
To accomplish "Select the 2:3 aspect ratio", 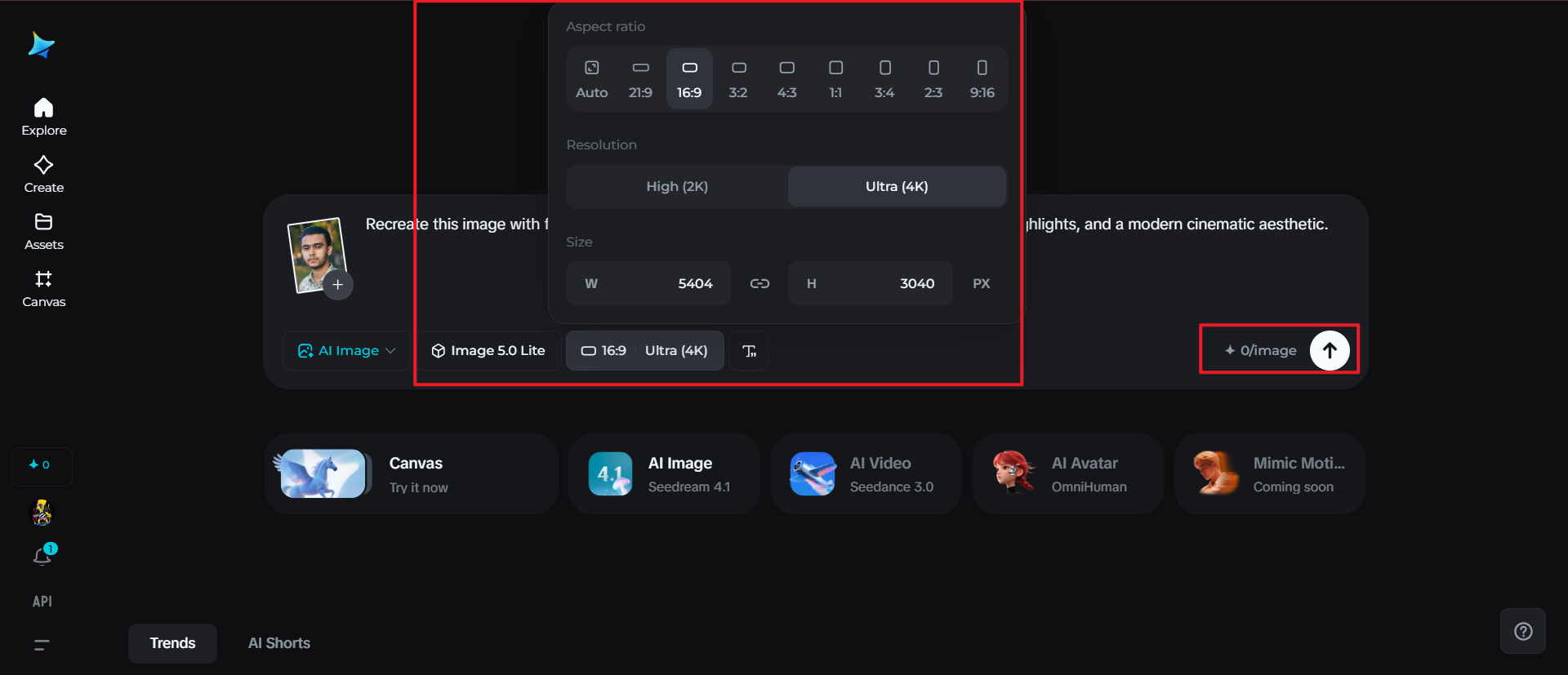I will pos(933,78).
